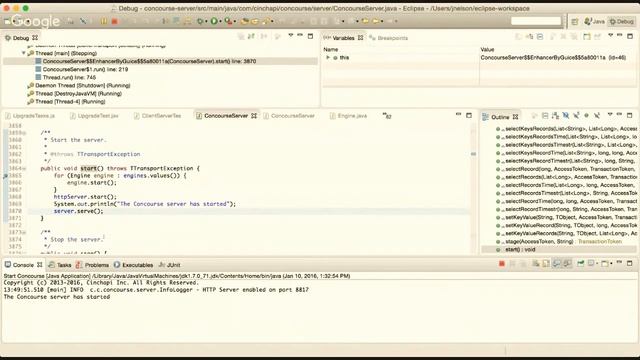The width and height of the screenshot is (640, 360).
Task: Select Daemon Thread [Shutdown] (Running)
Action: [82, 85]
